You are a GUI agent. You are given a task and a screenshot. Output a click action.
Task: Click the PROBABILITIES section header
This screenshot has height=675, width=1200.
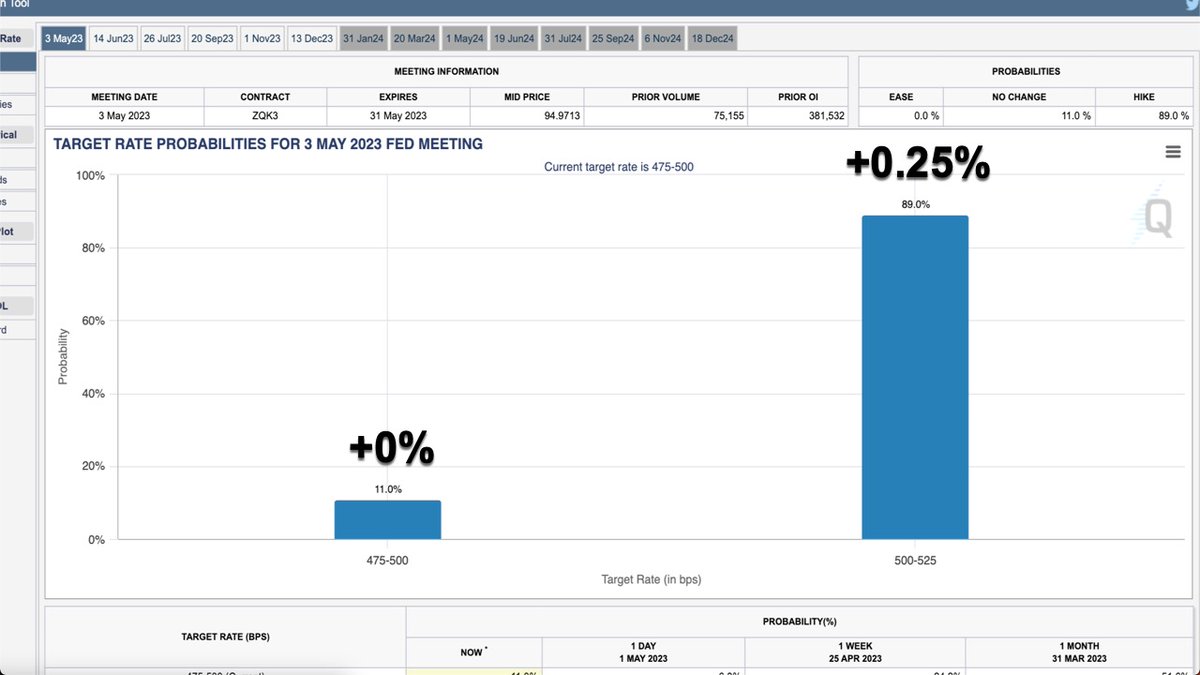point(1026,72)
